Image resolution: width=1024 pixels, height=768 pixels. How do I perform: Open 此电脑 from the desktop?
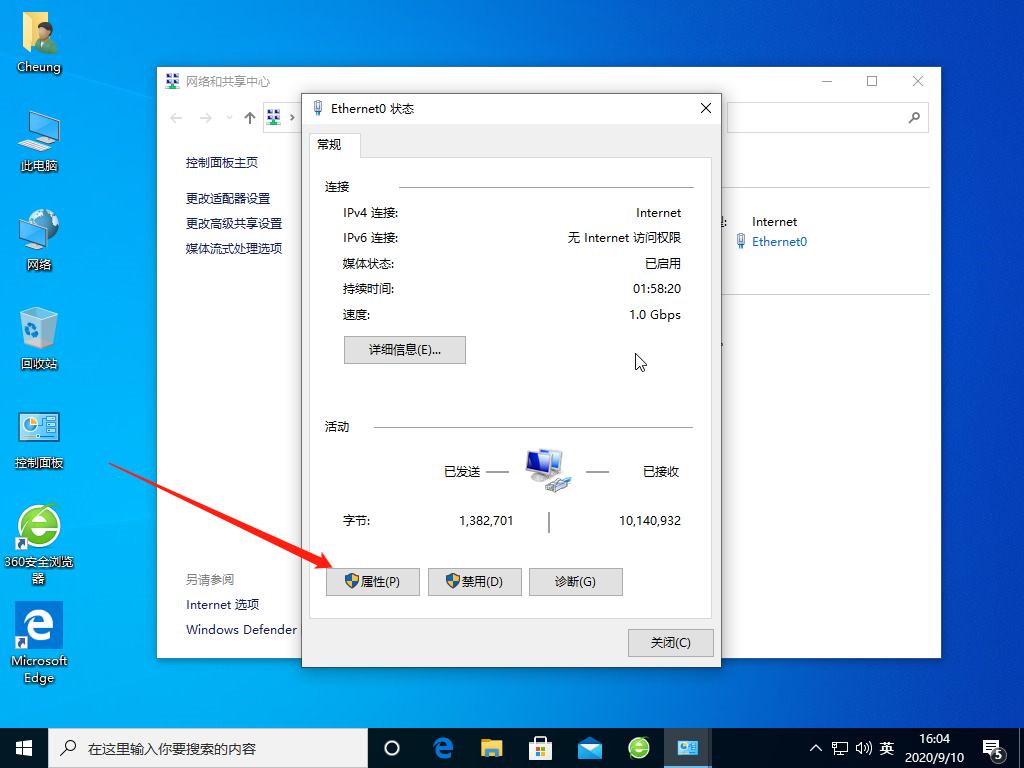(38, 140)
